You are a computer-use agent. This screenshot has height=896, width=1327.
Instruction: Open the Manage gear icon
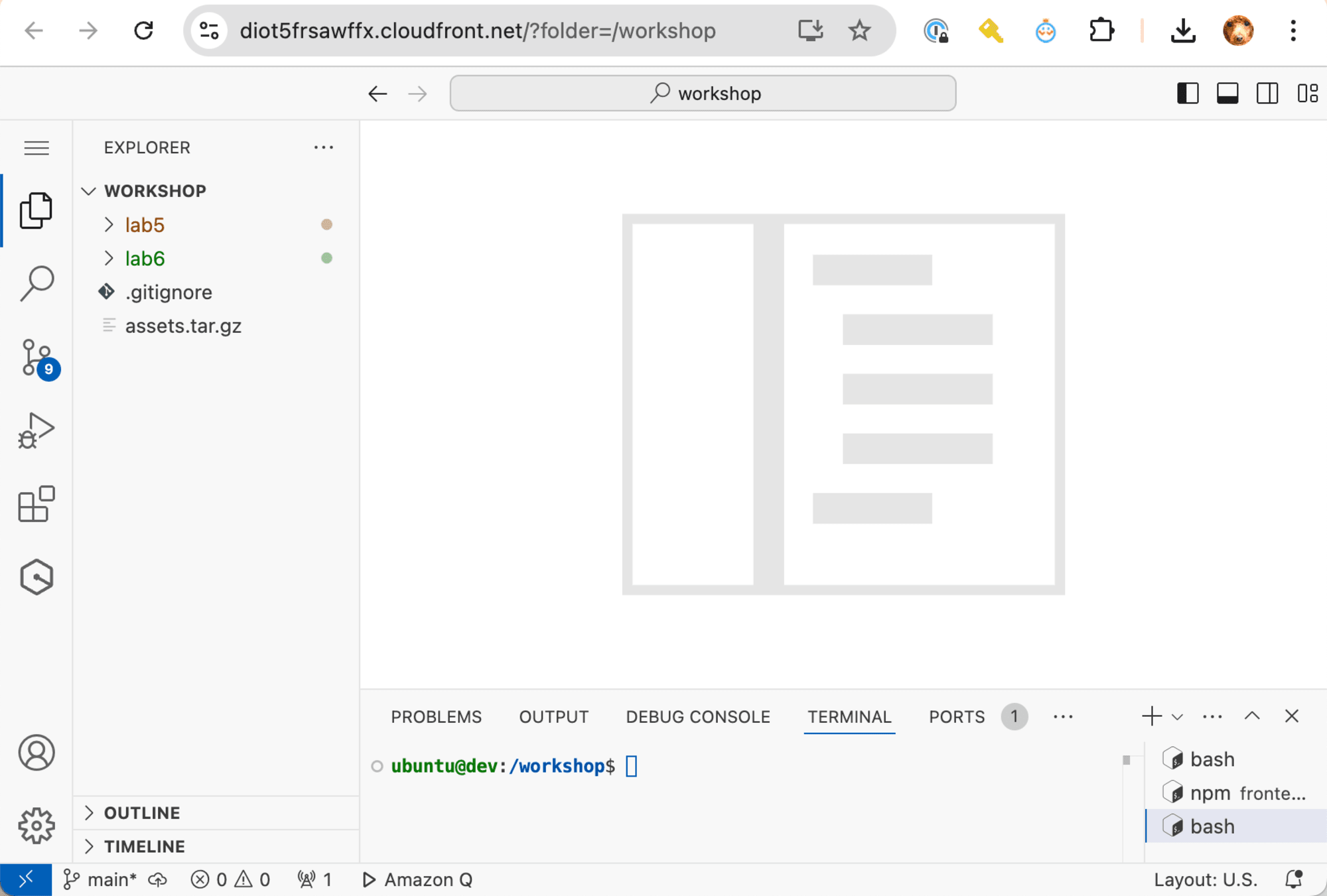tap(36, 826)
